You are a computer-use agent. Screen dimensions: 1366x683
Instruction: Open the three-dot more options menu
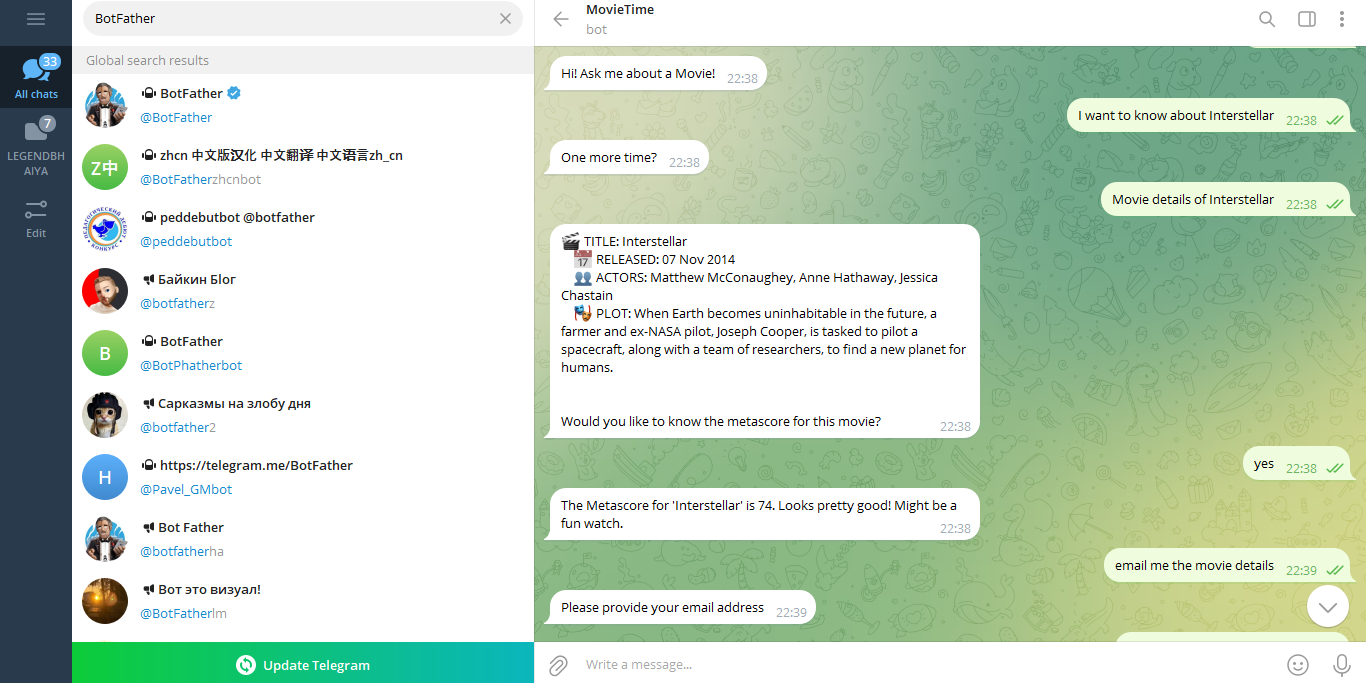click(1342, 19)
